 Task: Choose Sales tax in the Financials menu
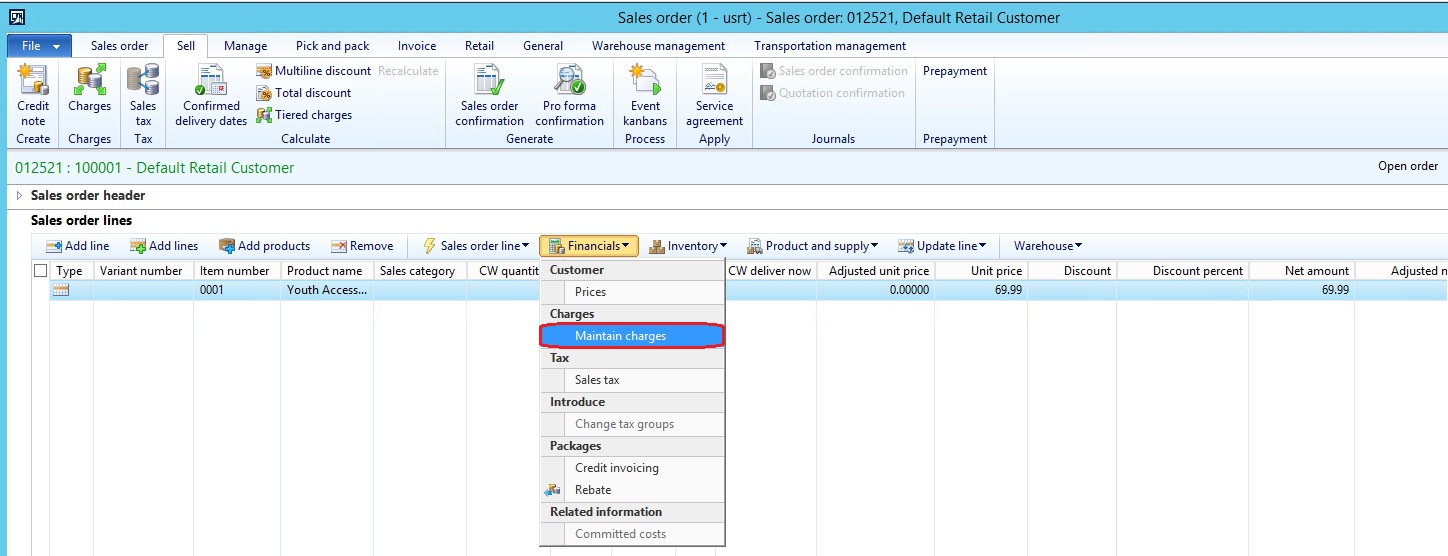[597, 380]
